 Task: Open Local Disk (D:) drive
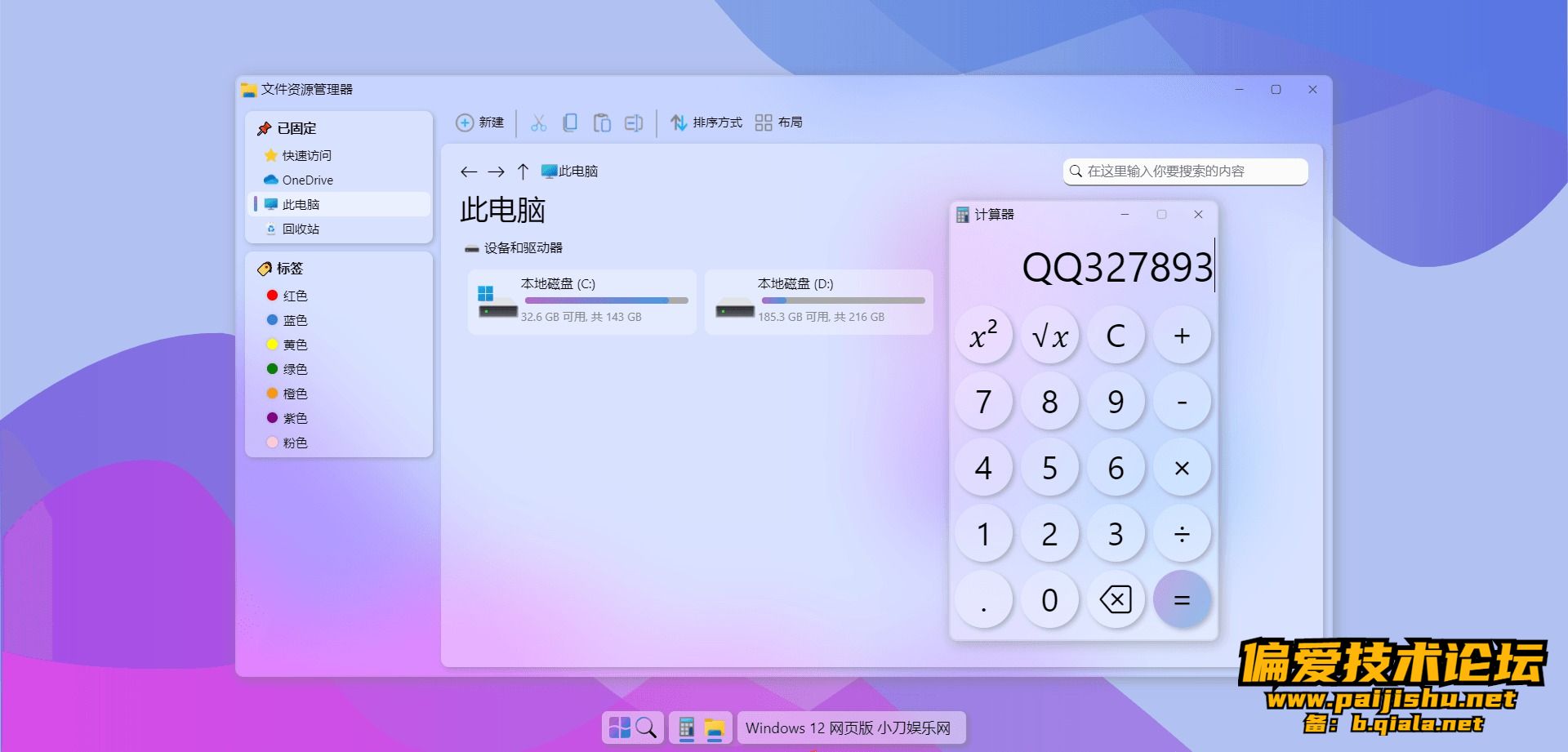click(x=818, y=302)
